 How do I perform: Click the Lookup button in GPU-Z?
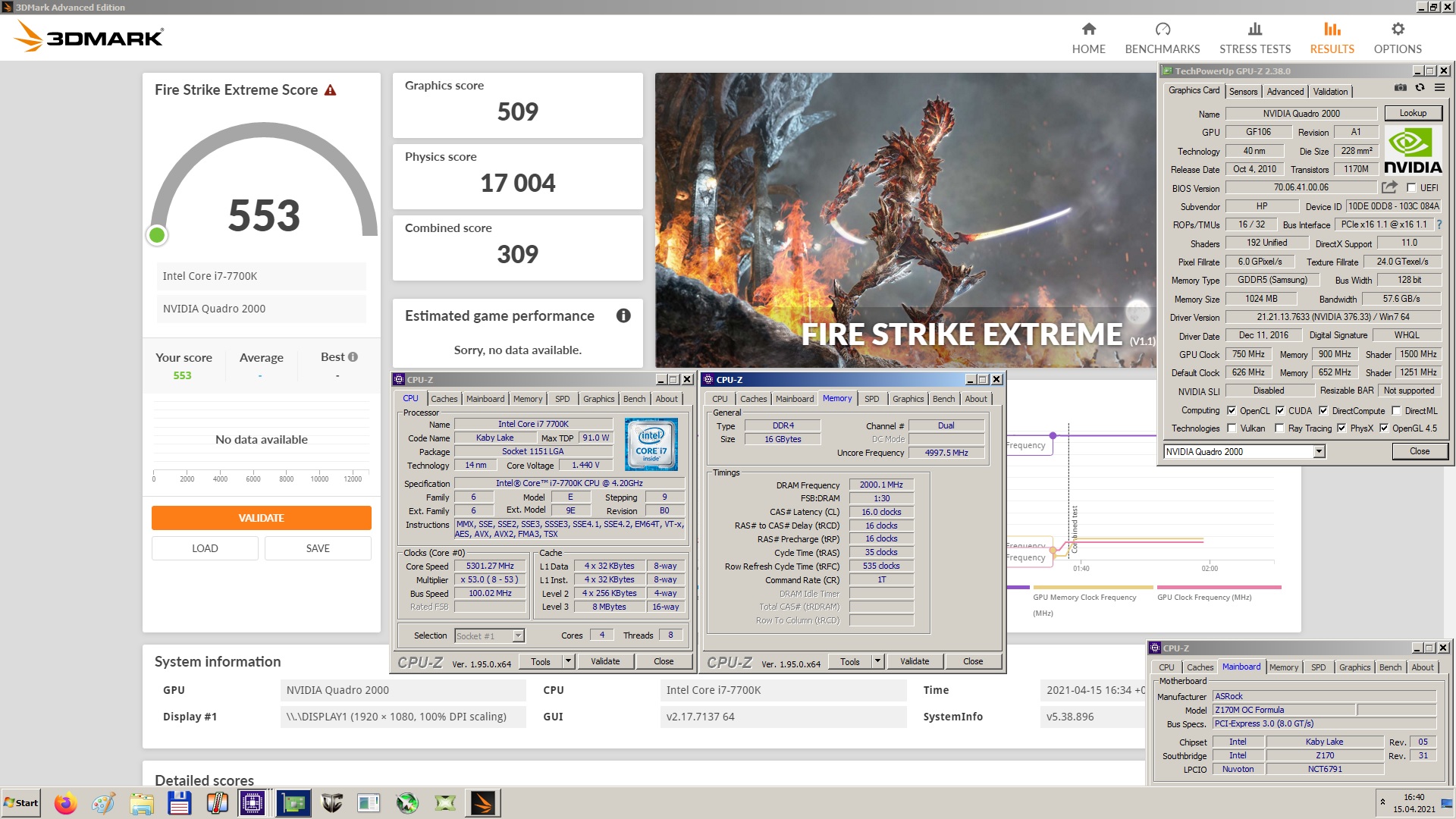(1413, 113)
